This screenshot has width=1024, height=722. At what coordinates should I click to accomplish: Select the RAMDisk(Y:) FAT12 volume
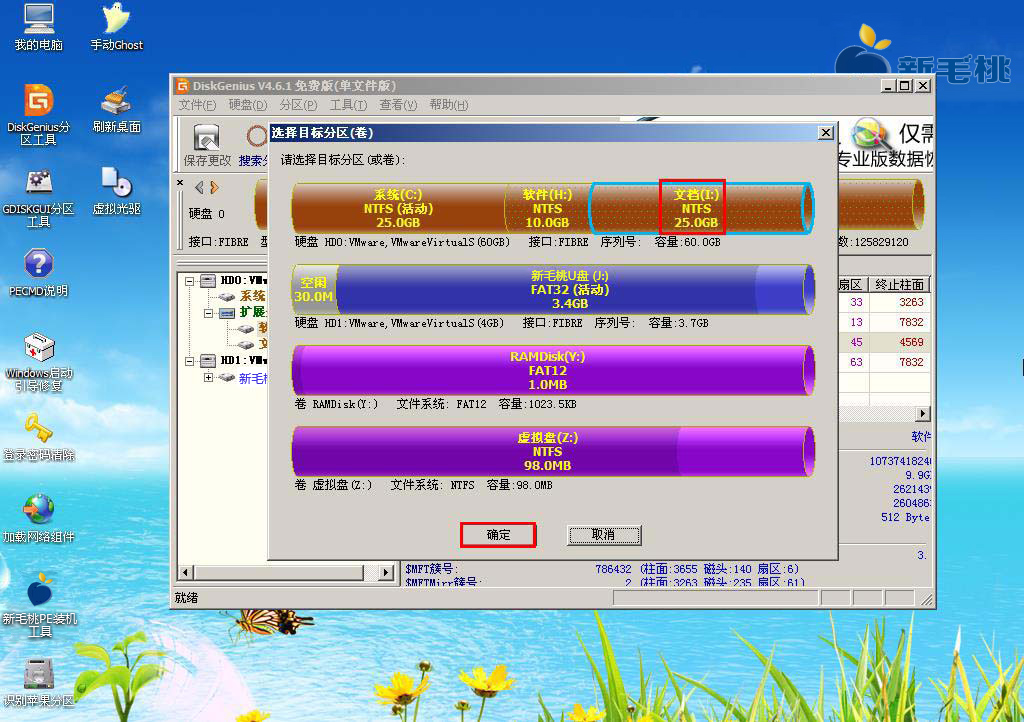point(552,370)
